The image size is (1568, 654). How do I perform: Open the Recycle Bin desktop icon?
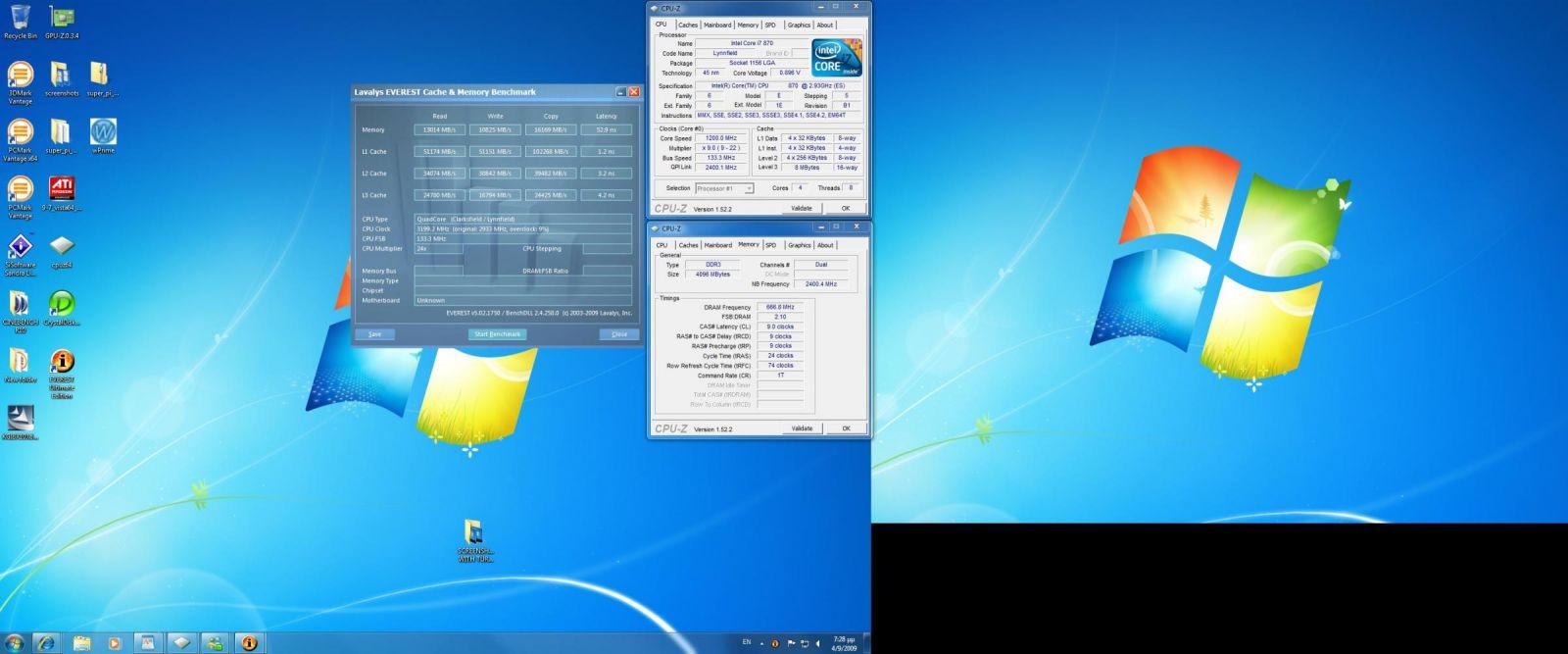coord(20,22)
